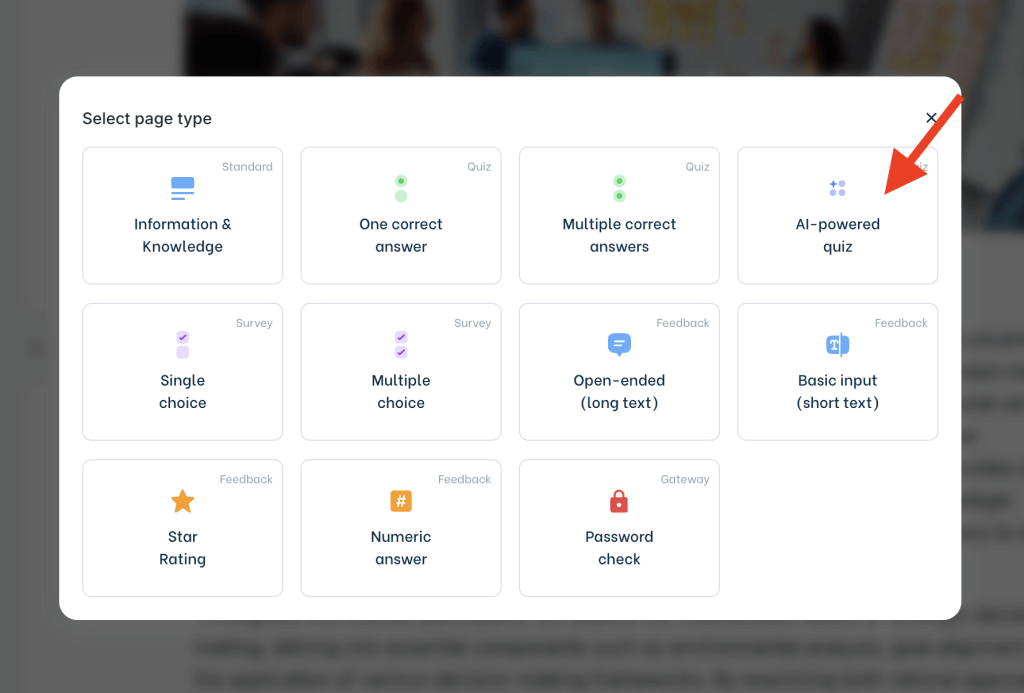The width and height of the screenshot is (1024, 693).
Task: Pick the "Multiple correct answers" text label
Action: [x=619, y=236]
